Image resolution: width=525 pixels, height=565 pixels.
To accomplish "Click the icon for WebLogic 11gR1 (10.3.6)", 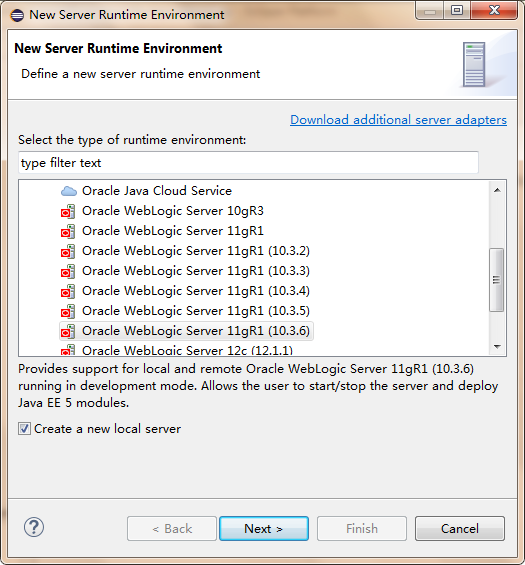I will [x=68, y=332].
